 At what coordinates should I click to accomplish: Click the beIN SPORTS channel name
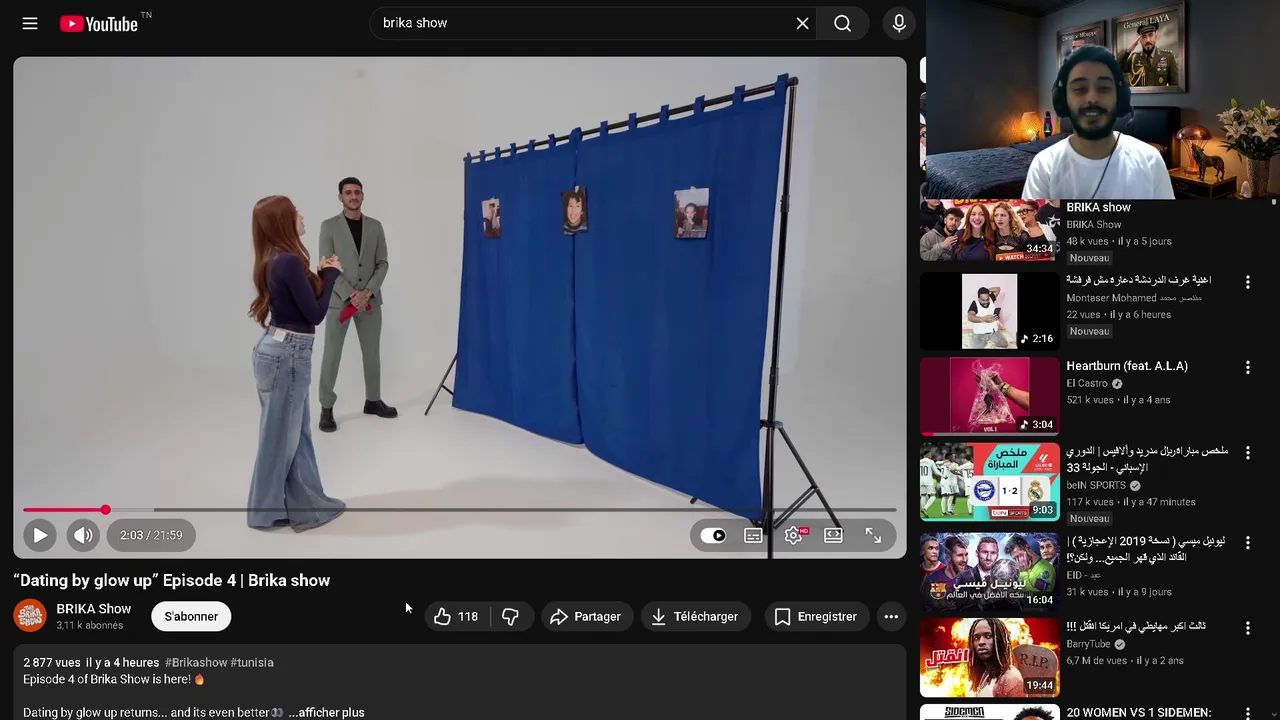click(1096, 485)
